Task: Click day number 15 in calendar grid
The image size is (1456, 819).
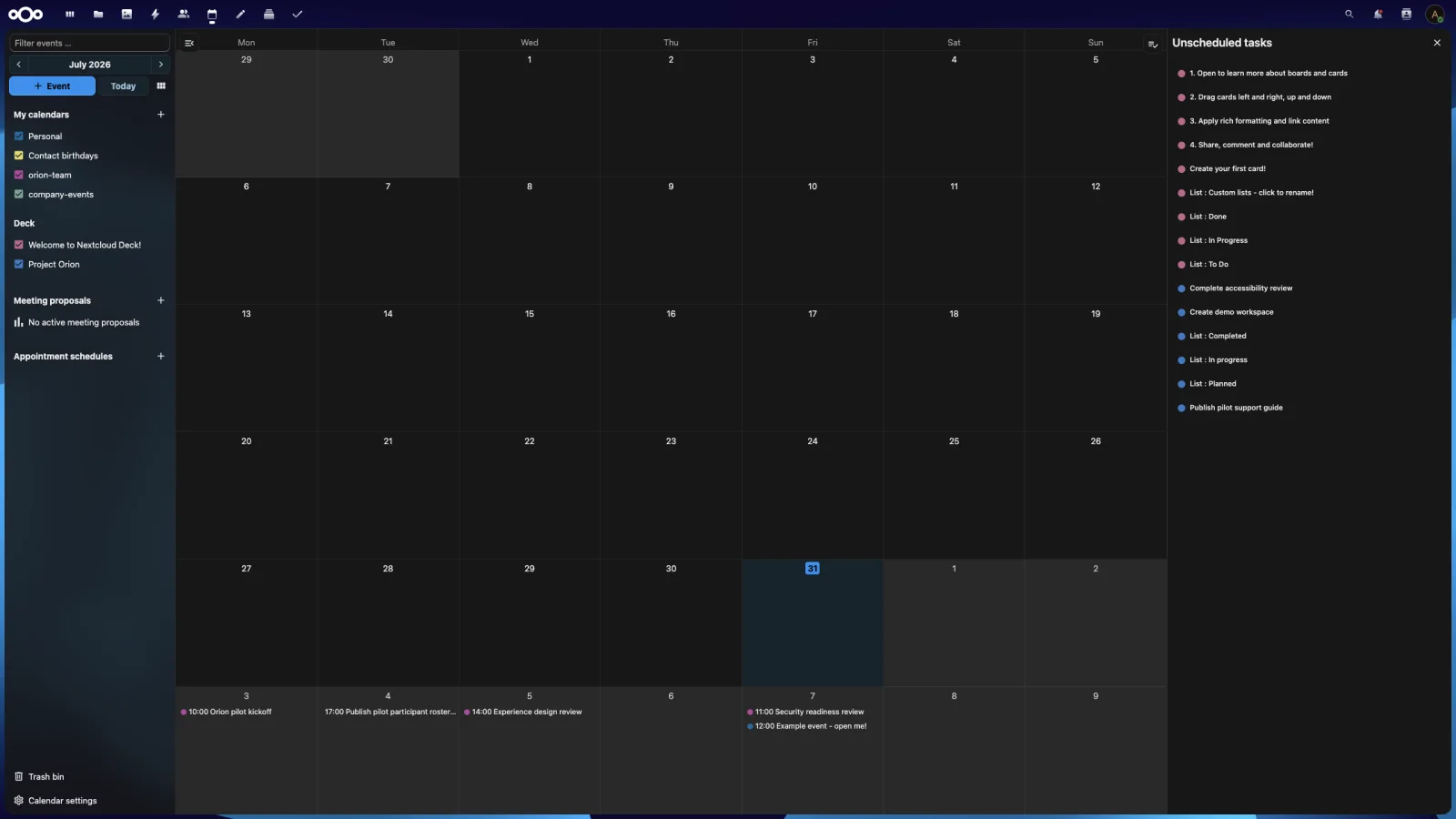Action: point(530,314)
